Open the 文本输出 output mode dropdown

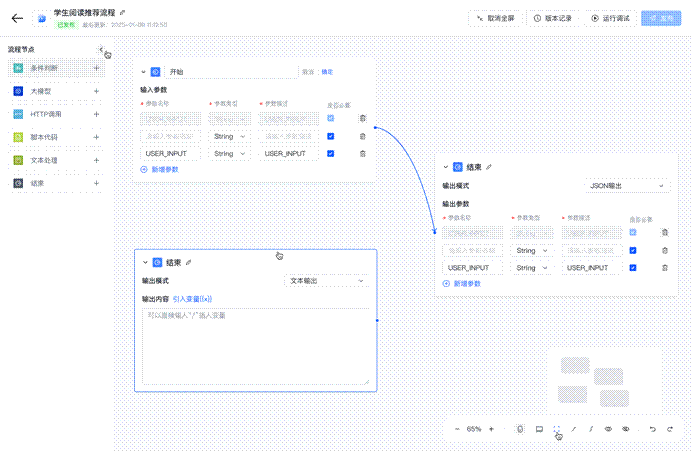[326, 281]
